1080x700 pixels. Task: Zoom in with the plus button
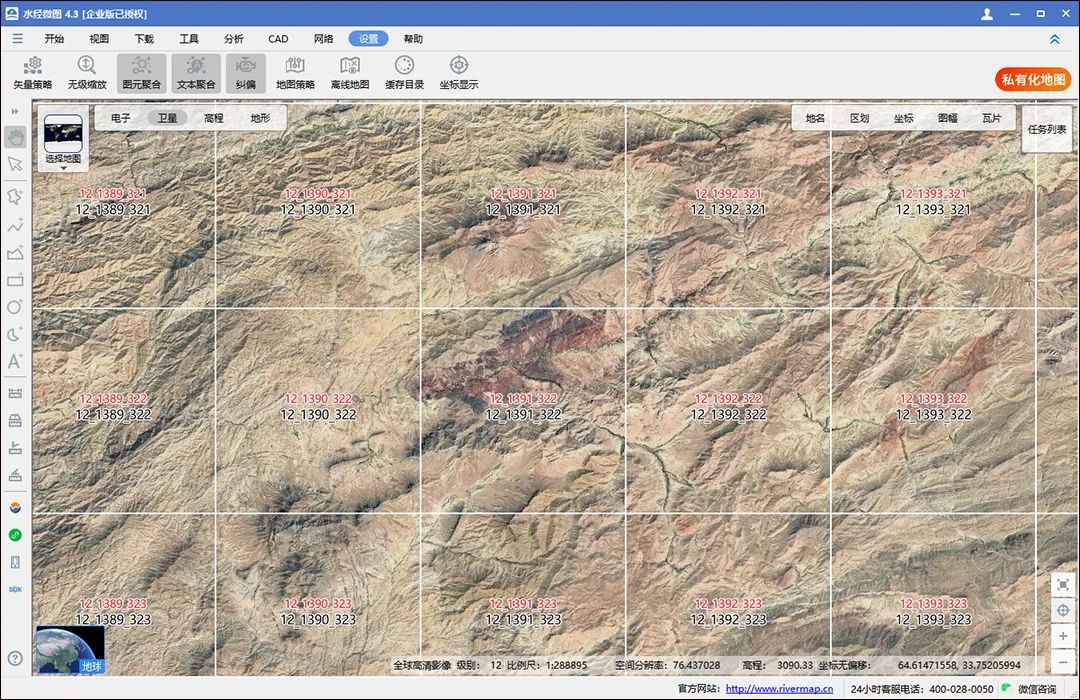tap(1063, 636)
